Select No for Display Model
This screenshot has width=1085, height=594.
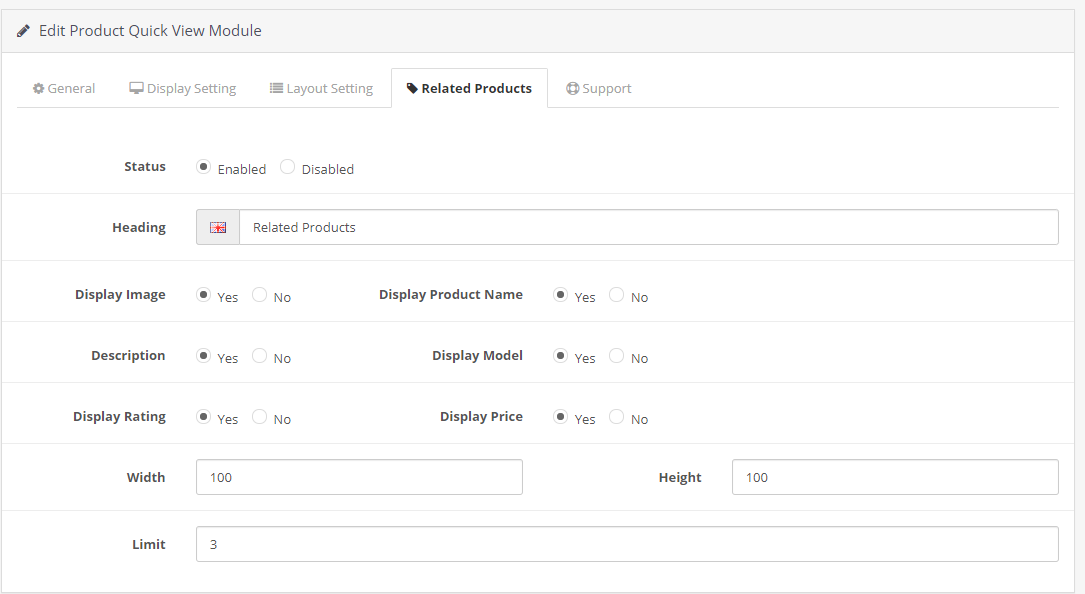click(x=617, y=356)
